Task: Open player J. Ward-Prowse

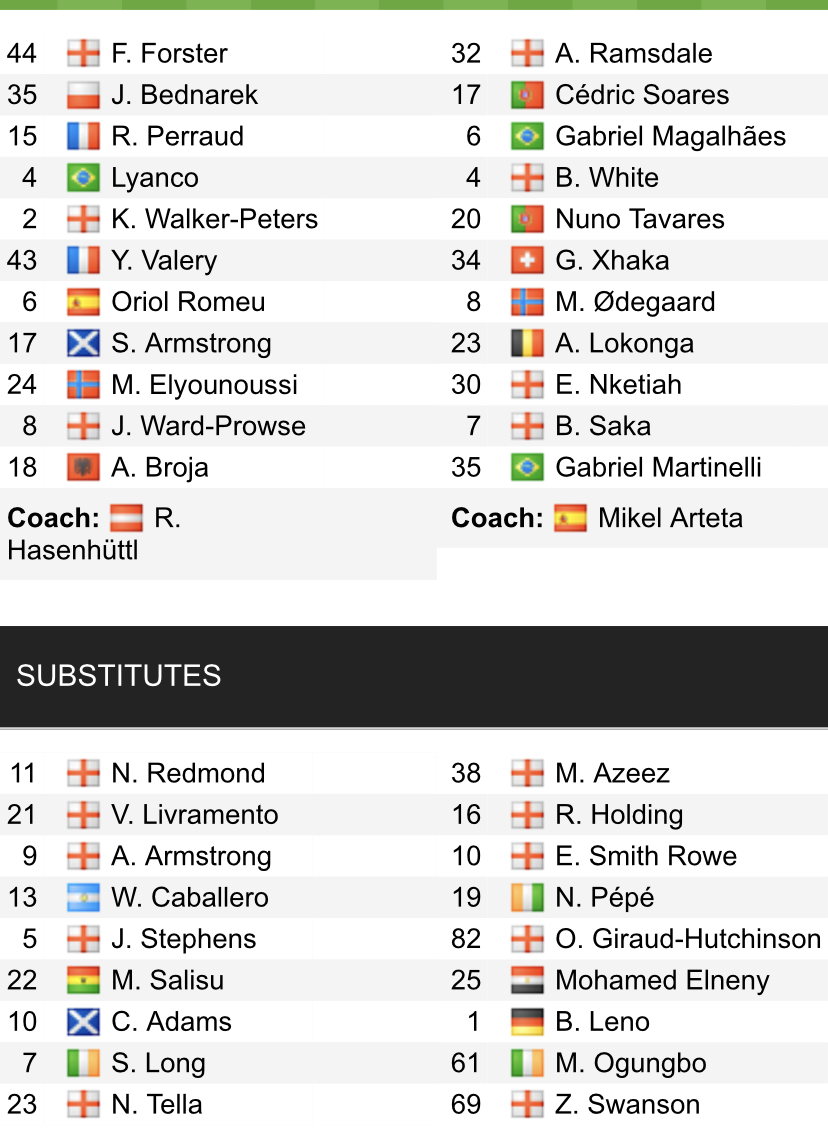Action: [208, 426]
